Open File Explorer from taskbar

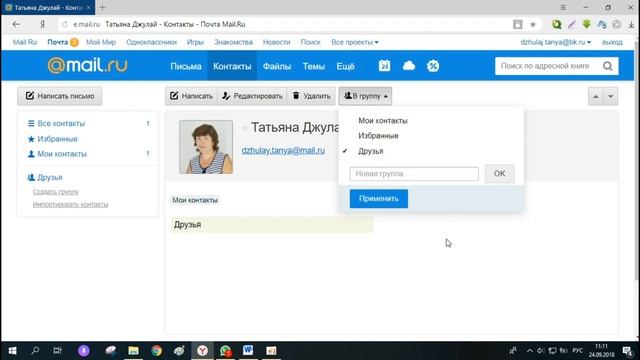click(133, 351)
